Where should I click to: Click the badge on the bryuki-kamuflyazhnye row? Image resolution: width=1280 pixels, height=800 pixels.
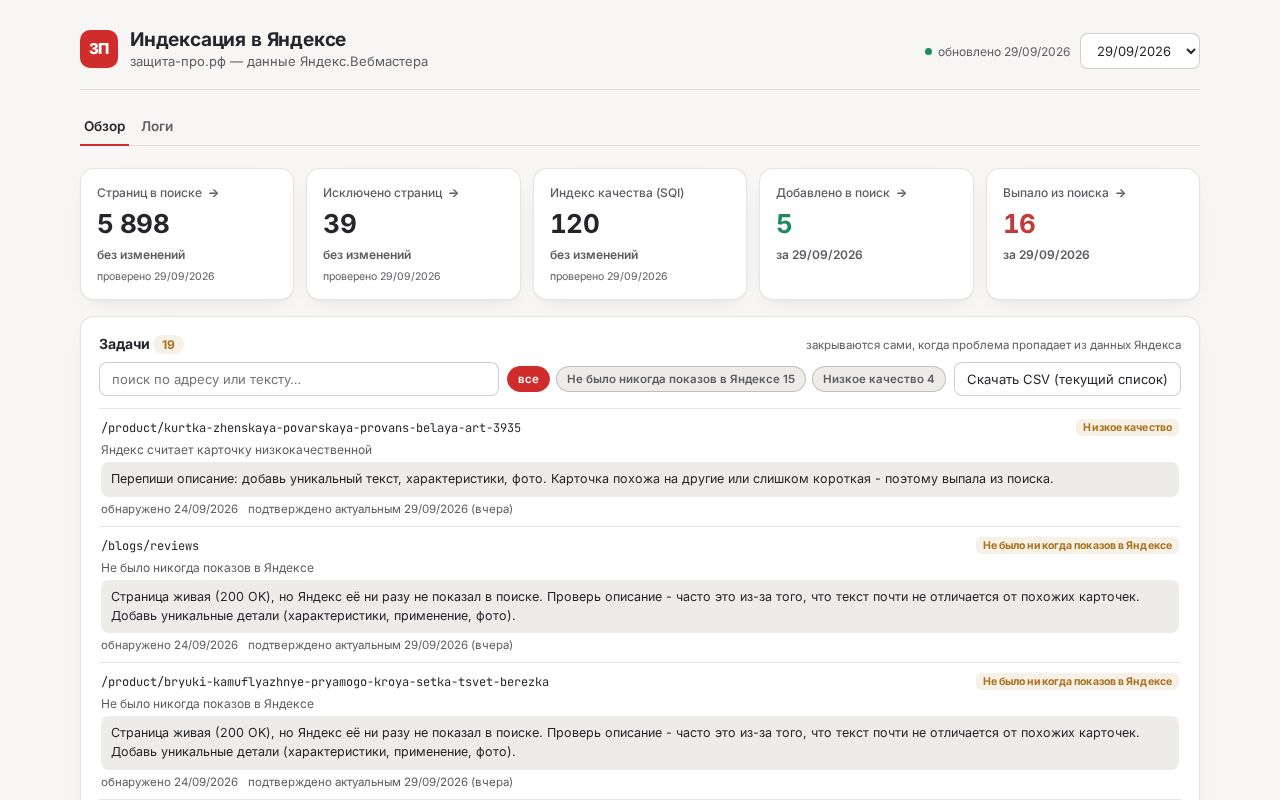[x=1077, y=681]
